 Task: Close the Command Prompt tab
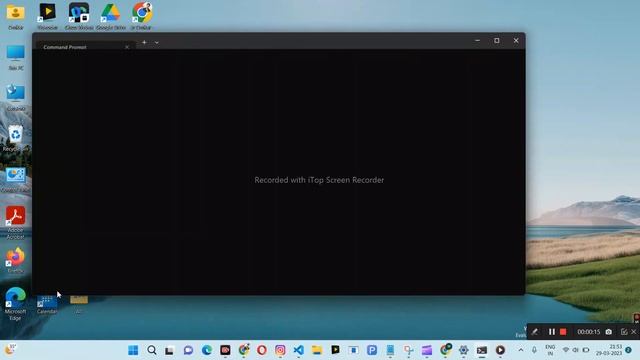point(127,47)
